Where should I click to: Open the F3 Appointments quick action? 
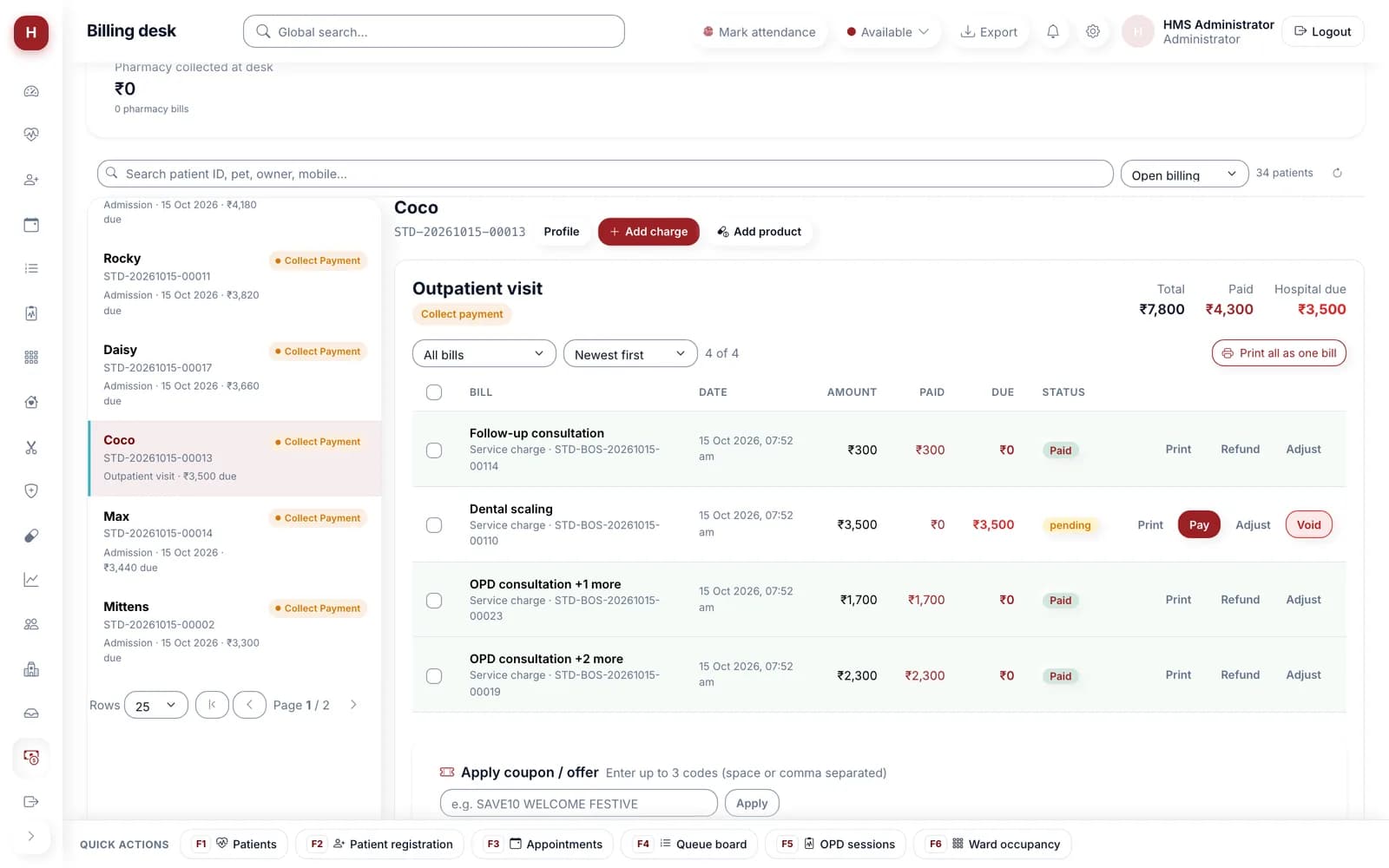pos(543,845)
